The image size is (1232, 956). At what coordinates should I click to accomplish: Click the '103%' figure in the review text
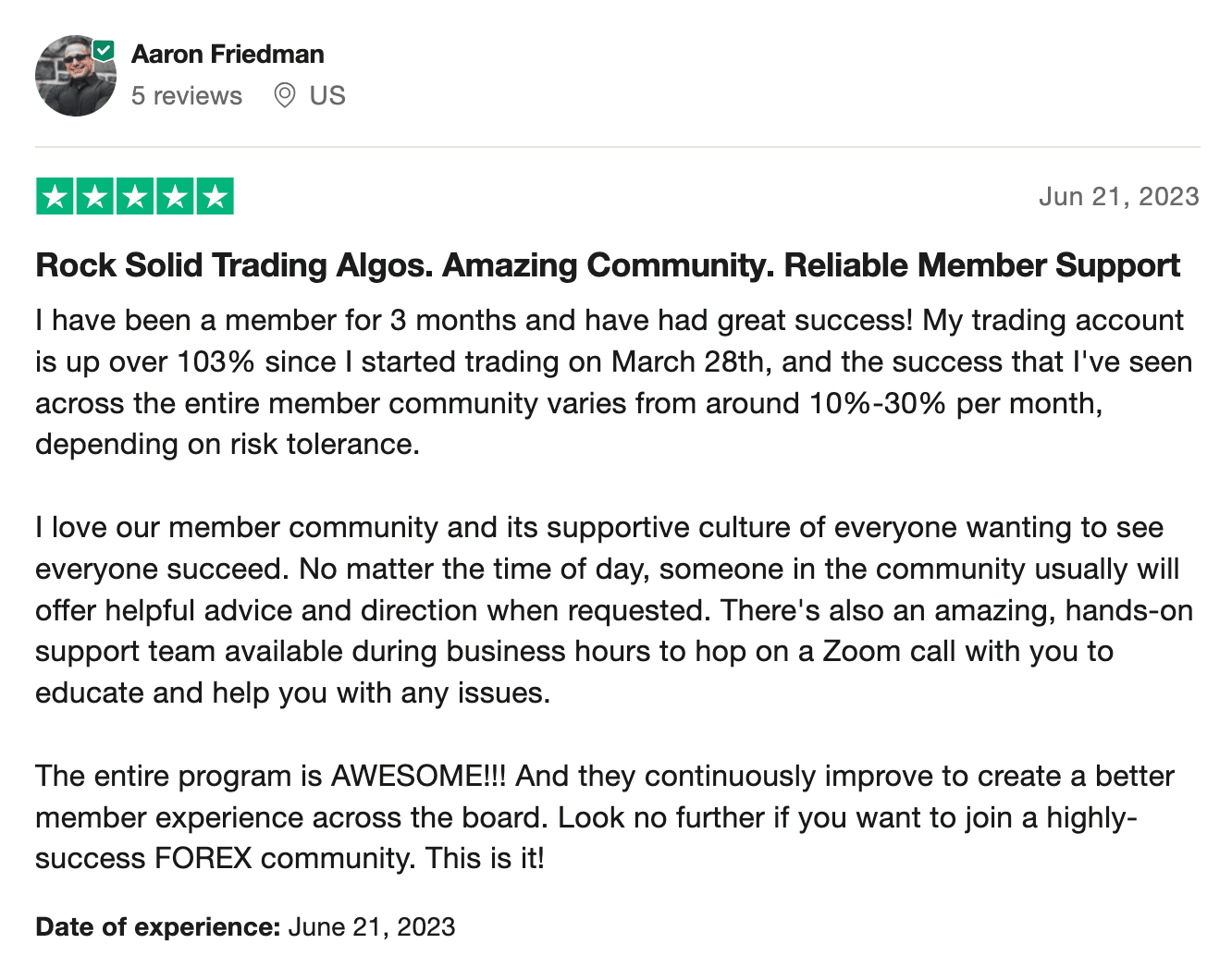pyautogui.click(x=216, y=362)
